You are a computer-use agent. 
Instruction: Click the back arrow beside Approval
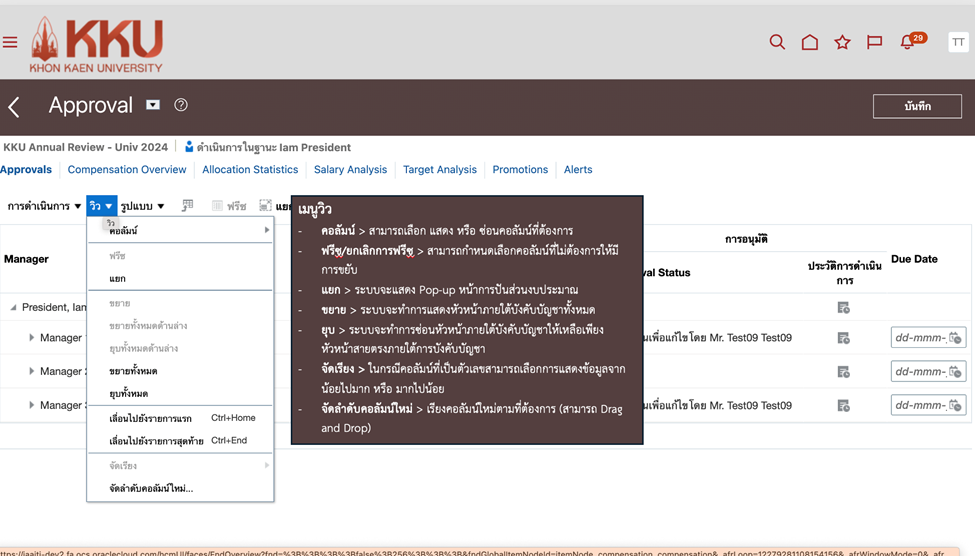pyautogui.click(x=14, y=107)
